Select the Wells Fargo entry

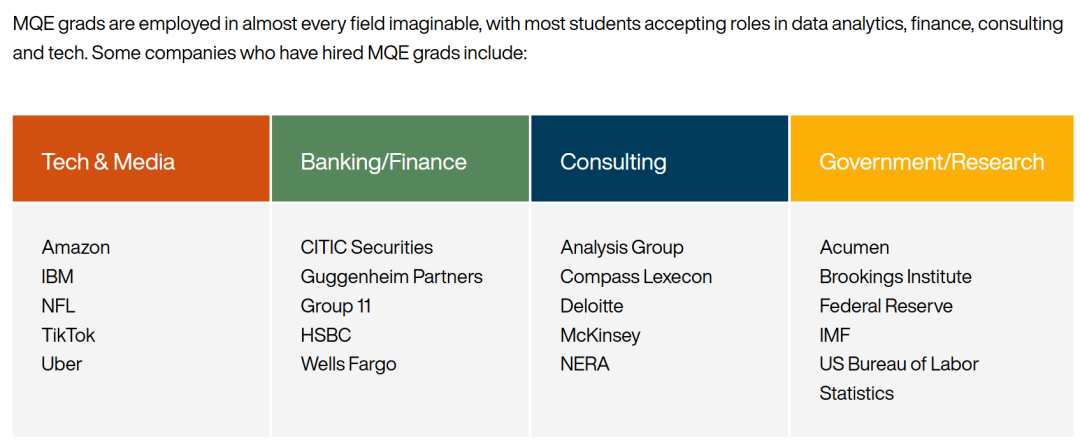(348, 364)
